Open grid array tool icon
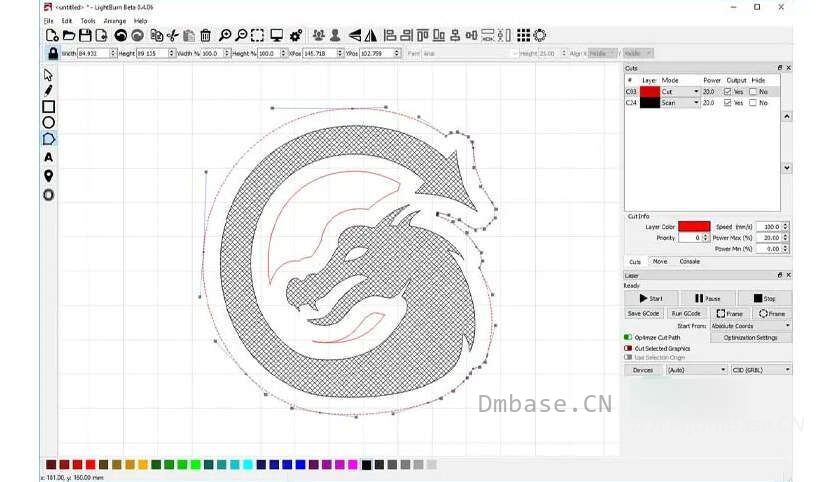Viewport: 833px width, 482px height. (523, 36)
